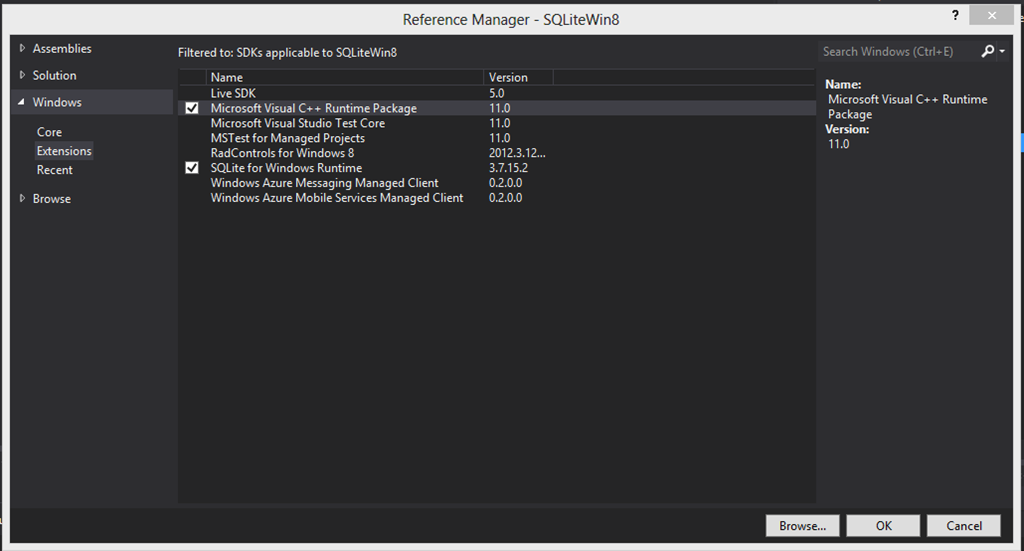The height and width of the screenshot is (551, 1024).
Task: Expand the Browse tree node
Action: coord(23,199)
